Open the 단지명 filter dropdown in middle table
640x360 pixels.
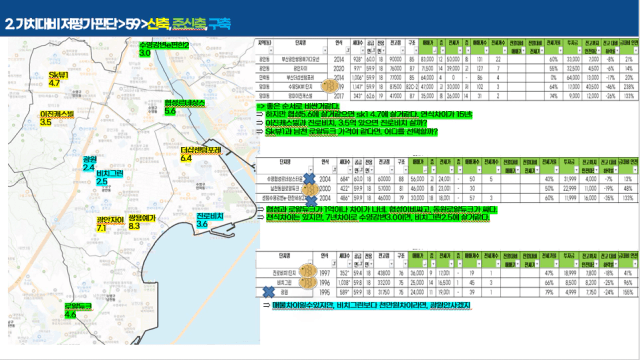[311, 169]
